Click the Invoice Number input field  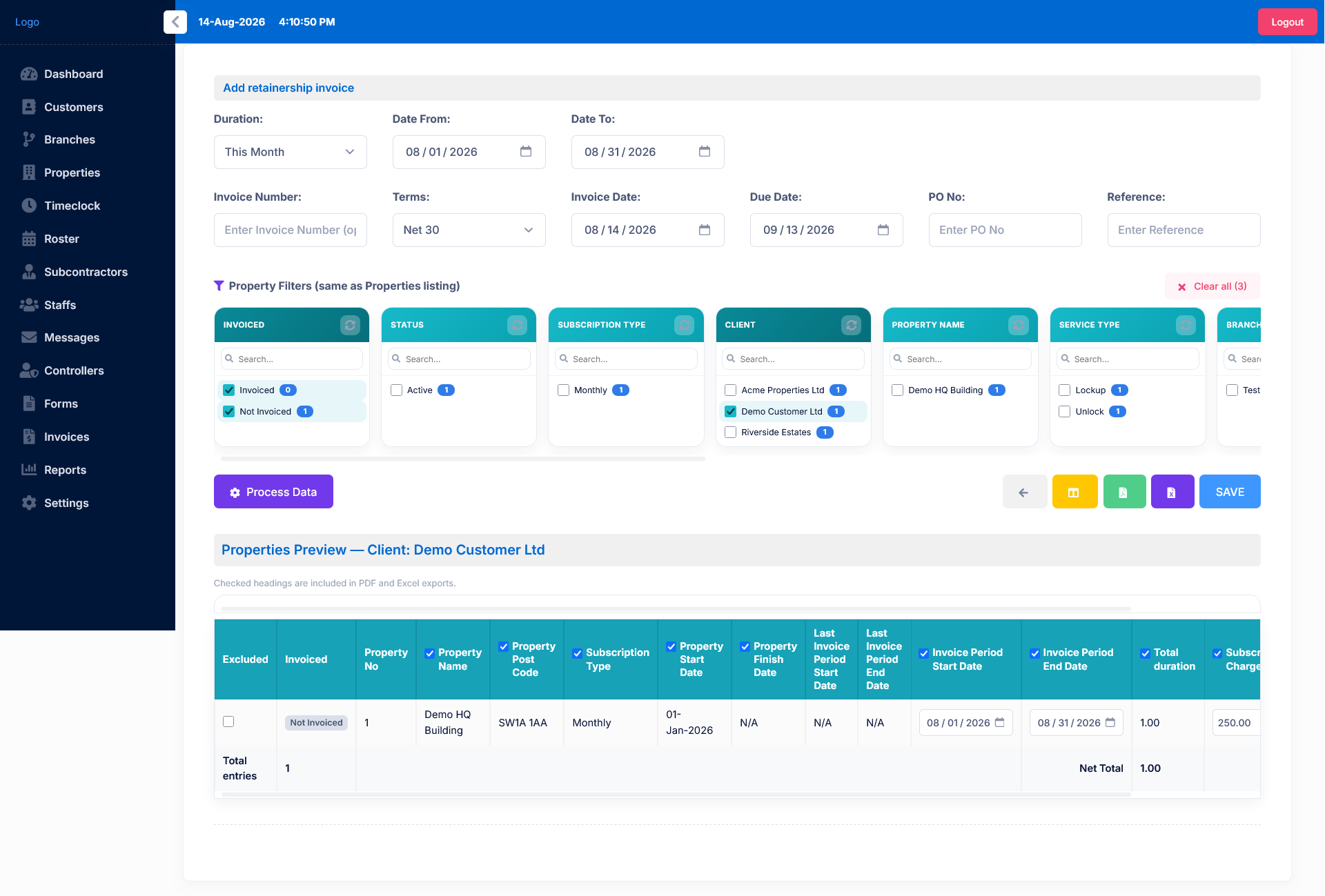coord(291,230)
